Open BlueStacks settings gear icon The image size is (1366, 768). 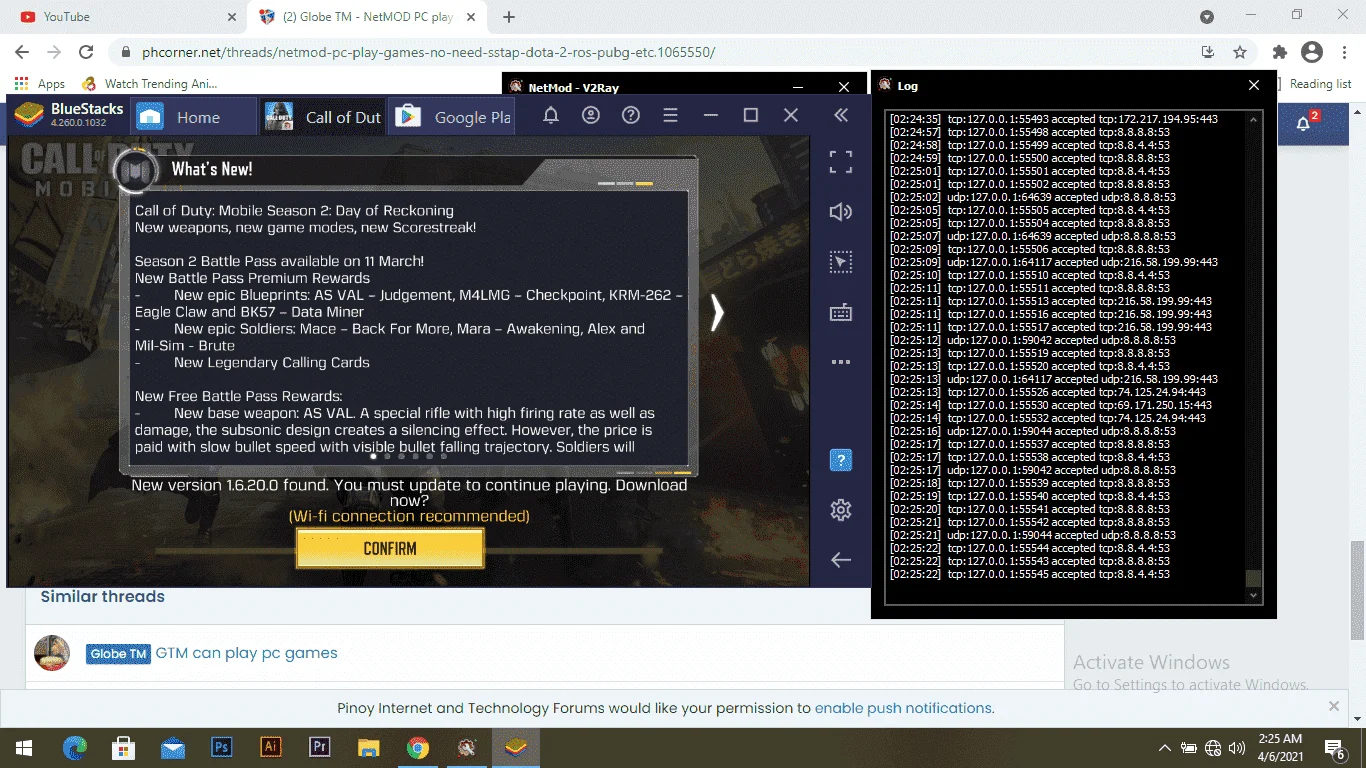coord(841,510)
